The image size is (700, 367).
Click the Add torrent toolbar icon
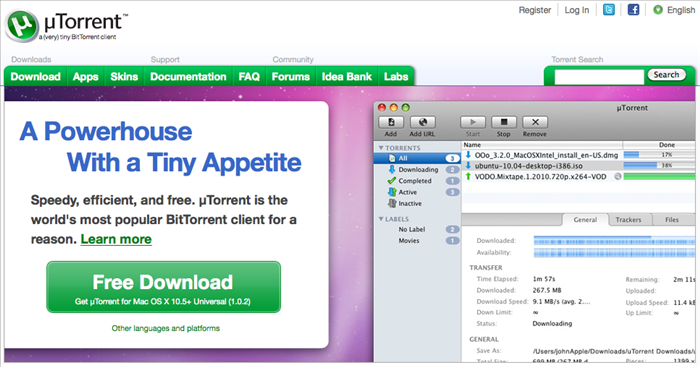click(391, 122)
